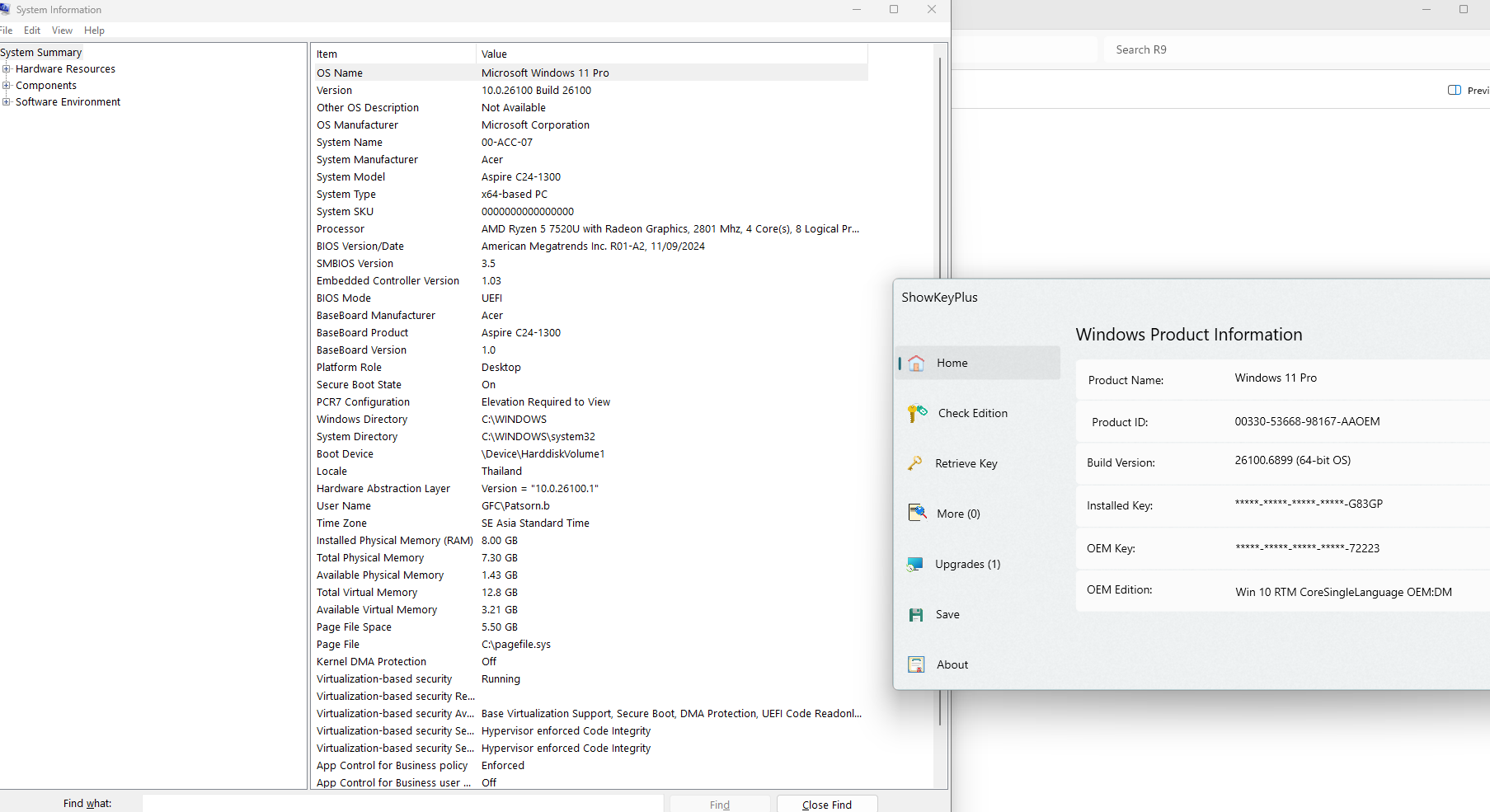
Task: Click the Save floppy disk icon
Action: point(916,615)
